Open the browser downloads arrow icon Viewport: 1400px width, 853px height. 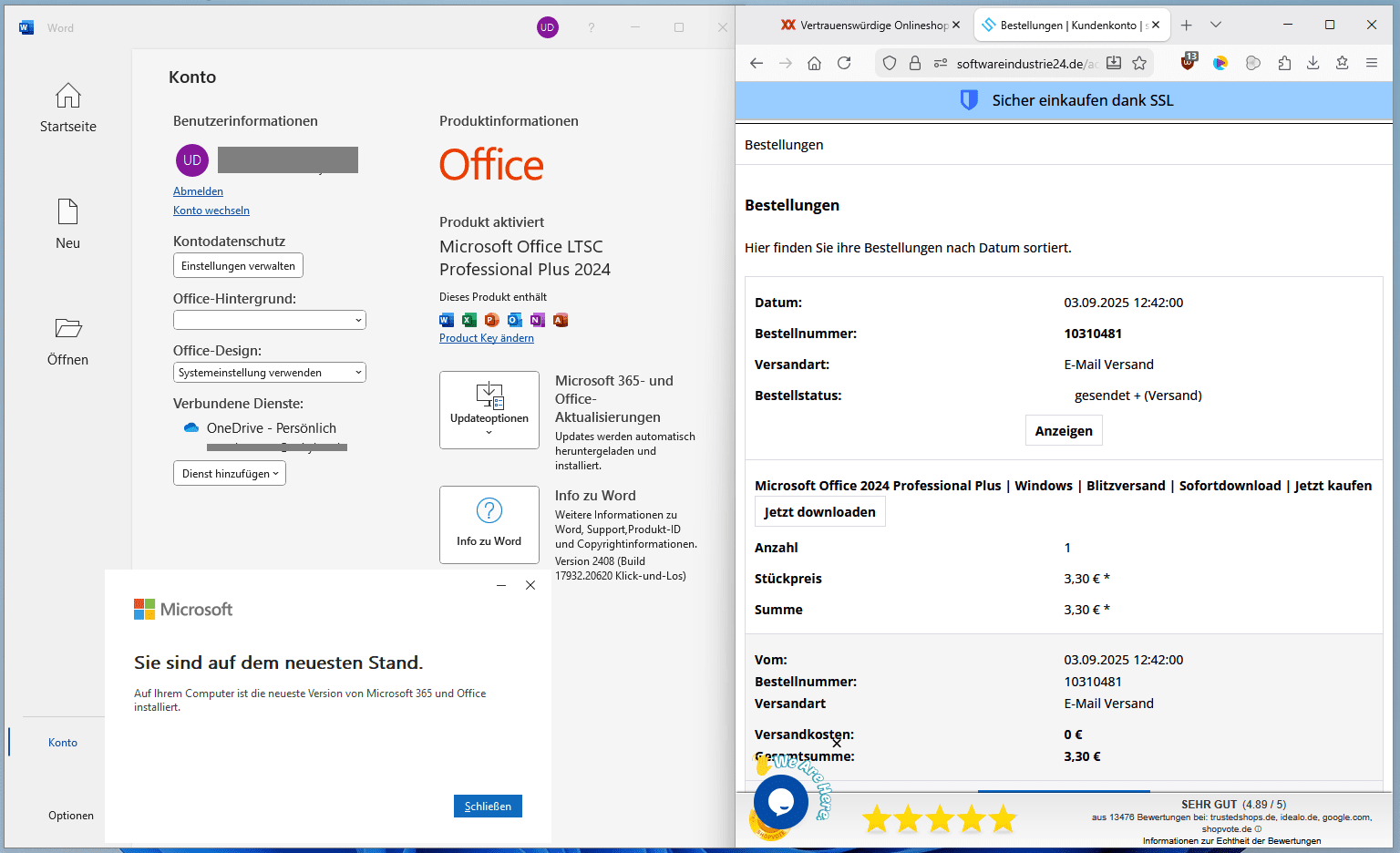point(1312,63)
